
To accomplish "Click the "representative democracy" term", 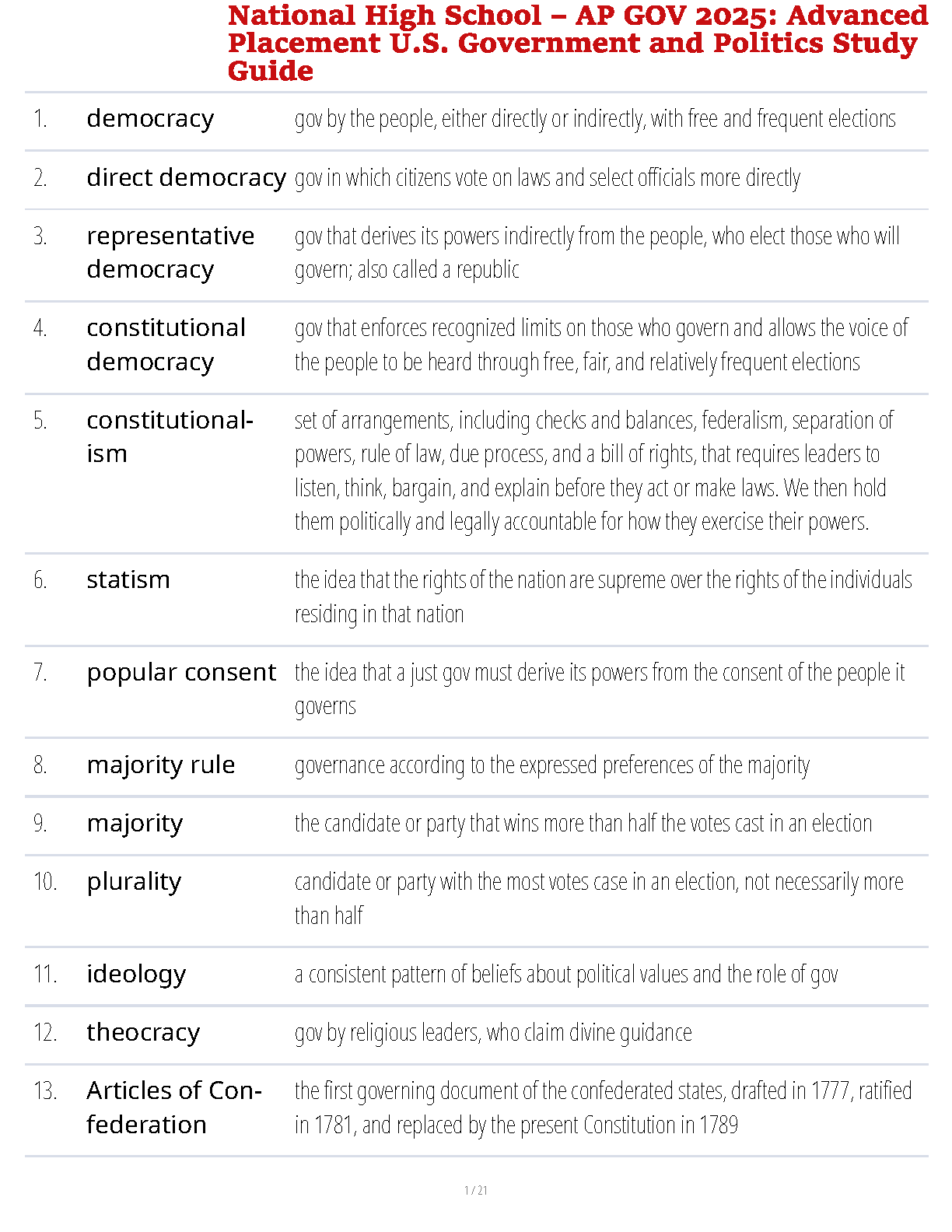I will pyautogui.click(x=170, y=252).
